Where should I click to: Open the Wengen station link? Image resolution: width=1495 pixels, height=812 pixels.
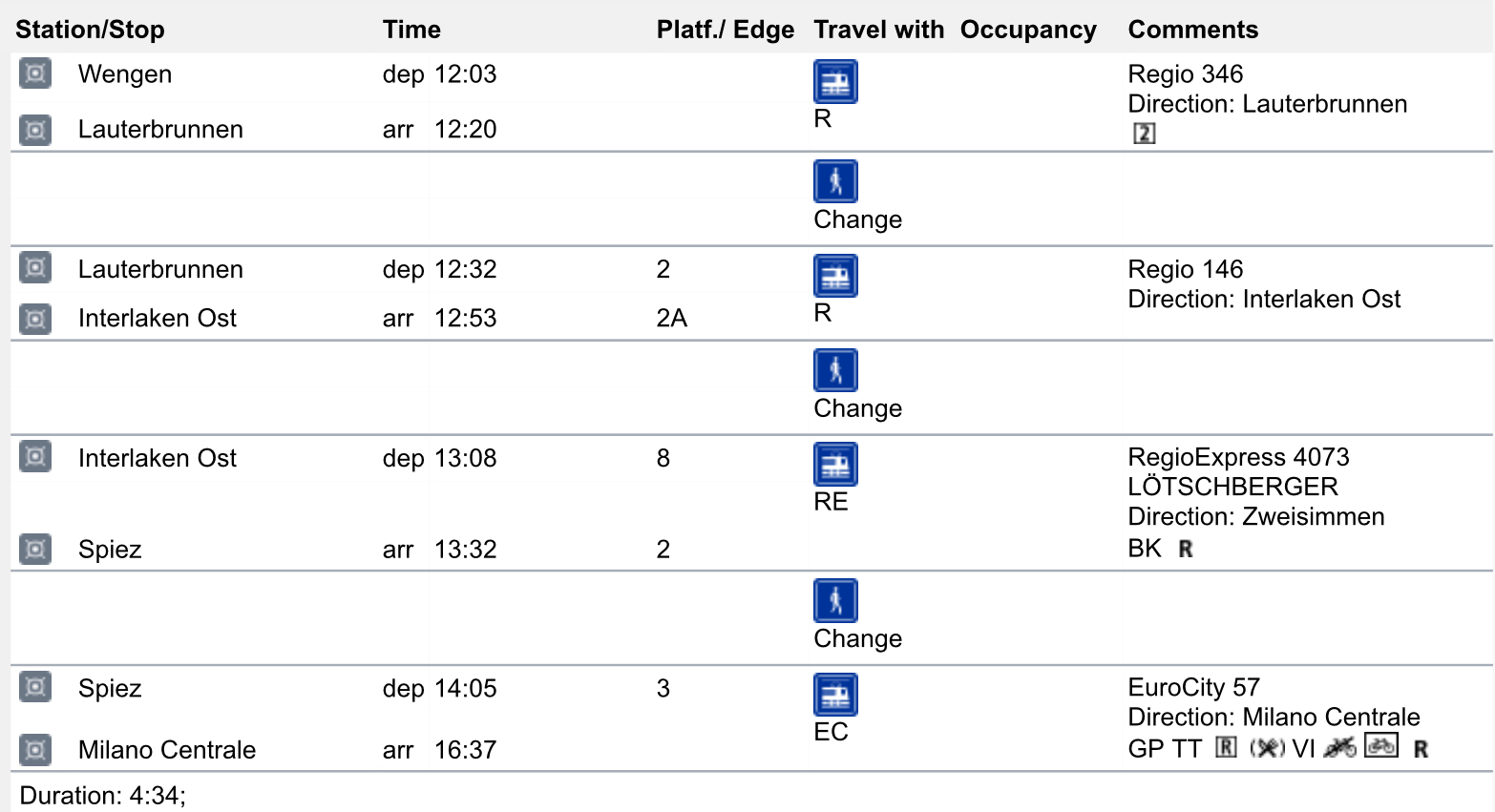pyautogui.click(x=125, y=74)
